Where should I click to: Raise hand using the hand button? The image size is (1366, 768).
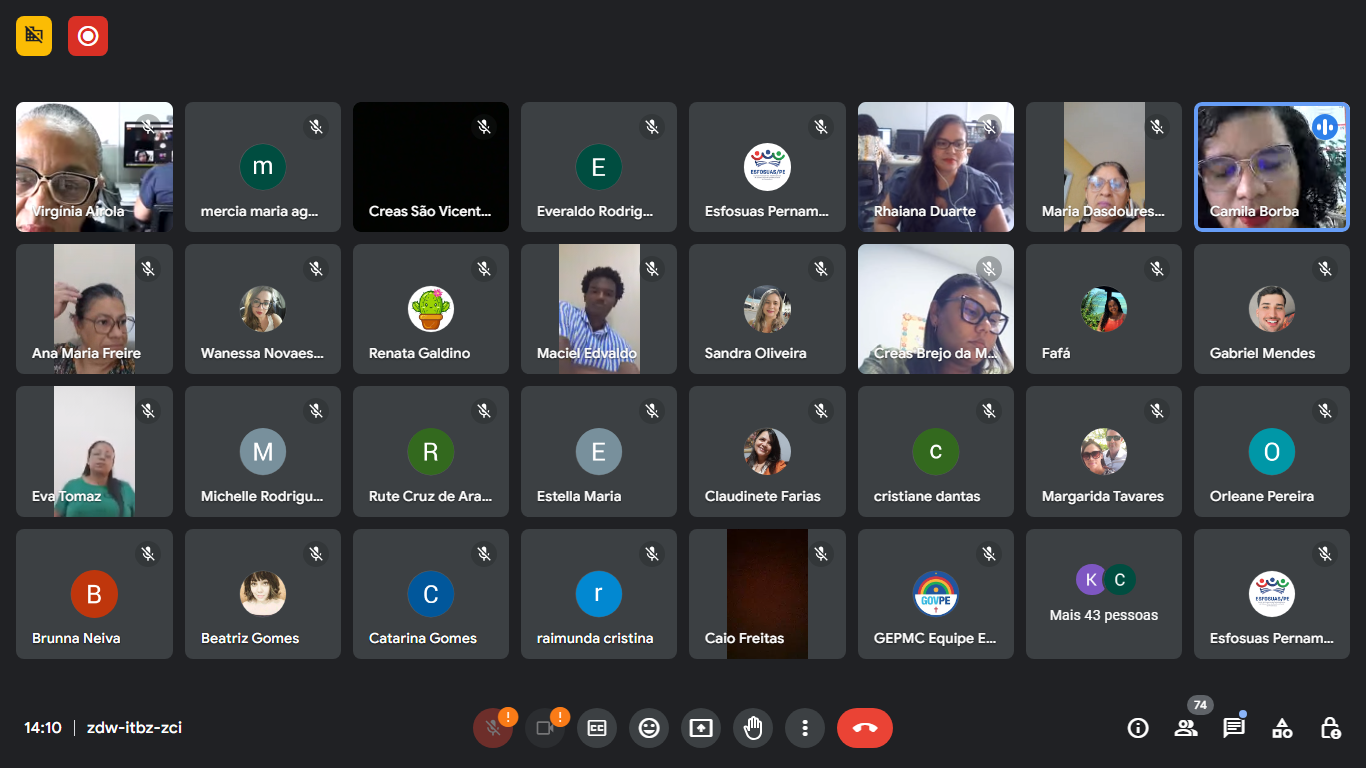tap(753, 728)
